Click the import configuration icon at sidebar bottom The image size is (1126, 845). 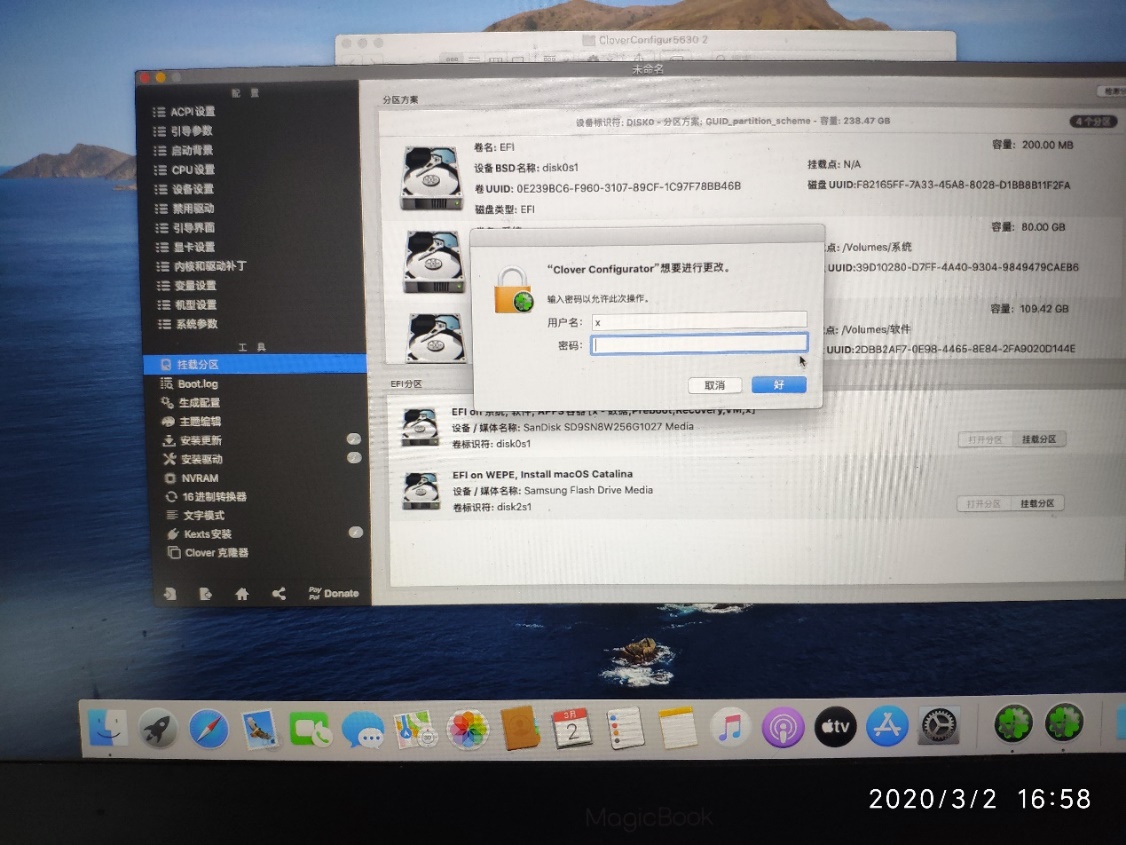(170, 594)
